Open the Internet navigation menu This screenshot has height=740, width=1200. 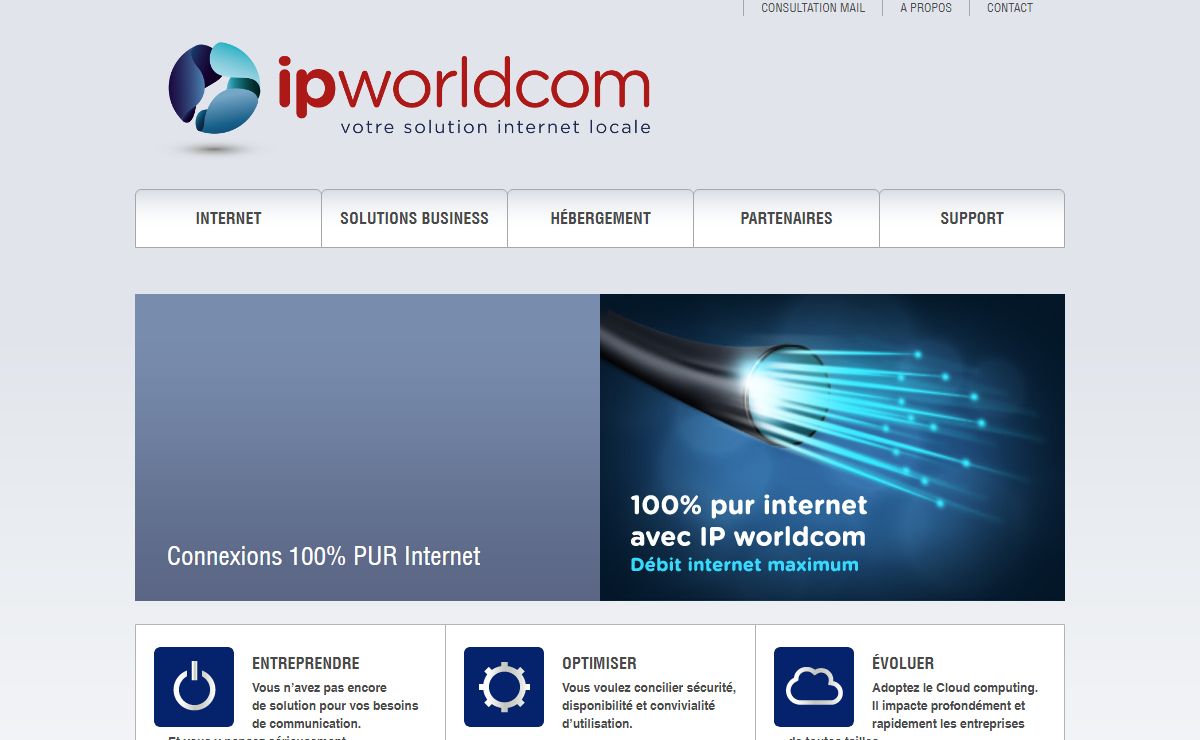pyautogui.click(x=228, y=218)
